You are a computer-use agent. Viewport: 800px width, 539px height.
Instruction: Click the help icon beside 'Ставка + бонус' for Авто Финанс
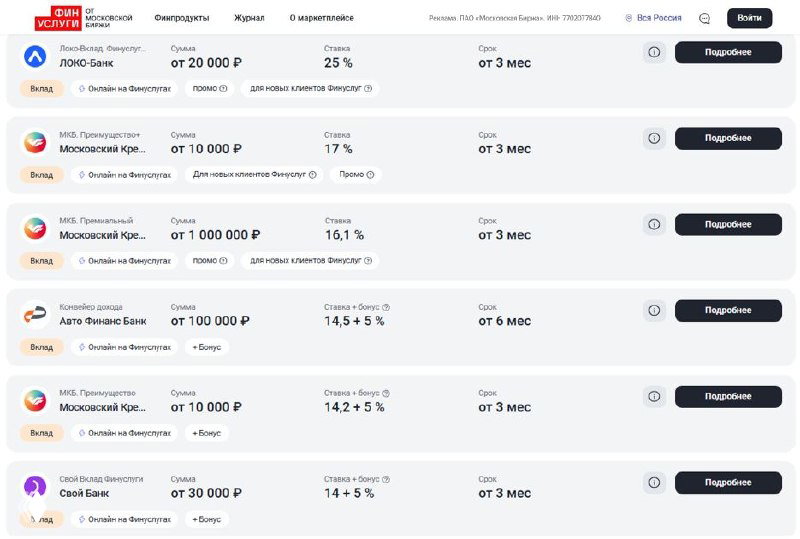(x=386, y=307)
